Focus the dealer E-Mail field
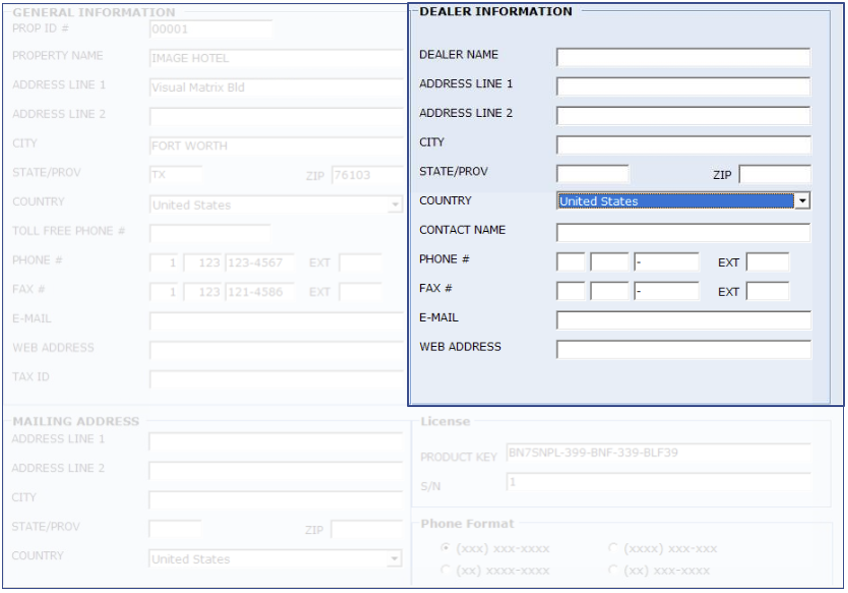 coord(683,321)
